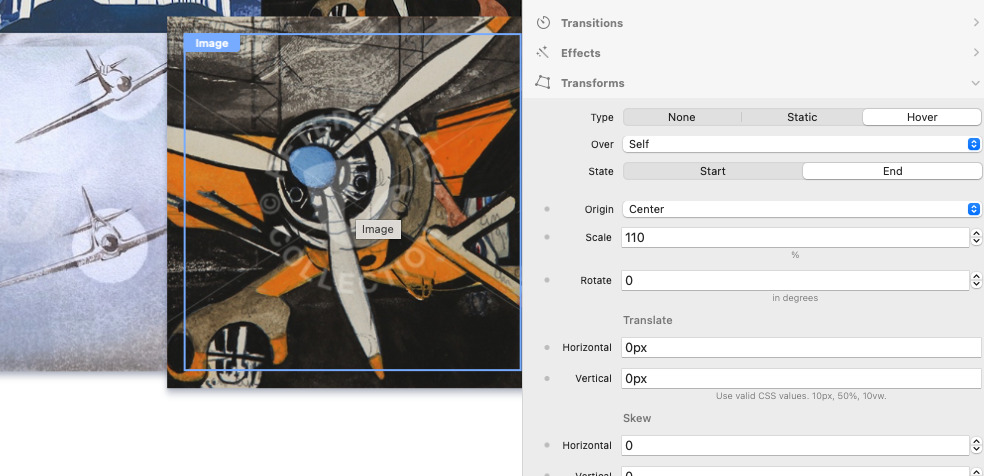The width and height of the screenshot is (984, 476).
Task: Open the Over dropdown set to Self
Action: click(801, 144)
